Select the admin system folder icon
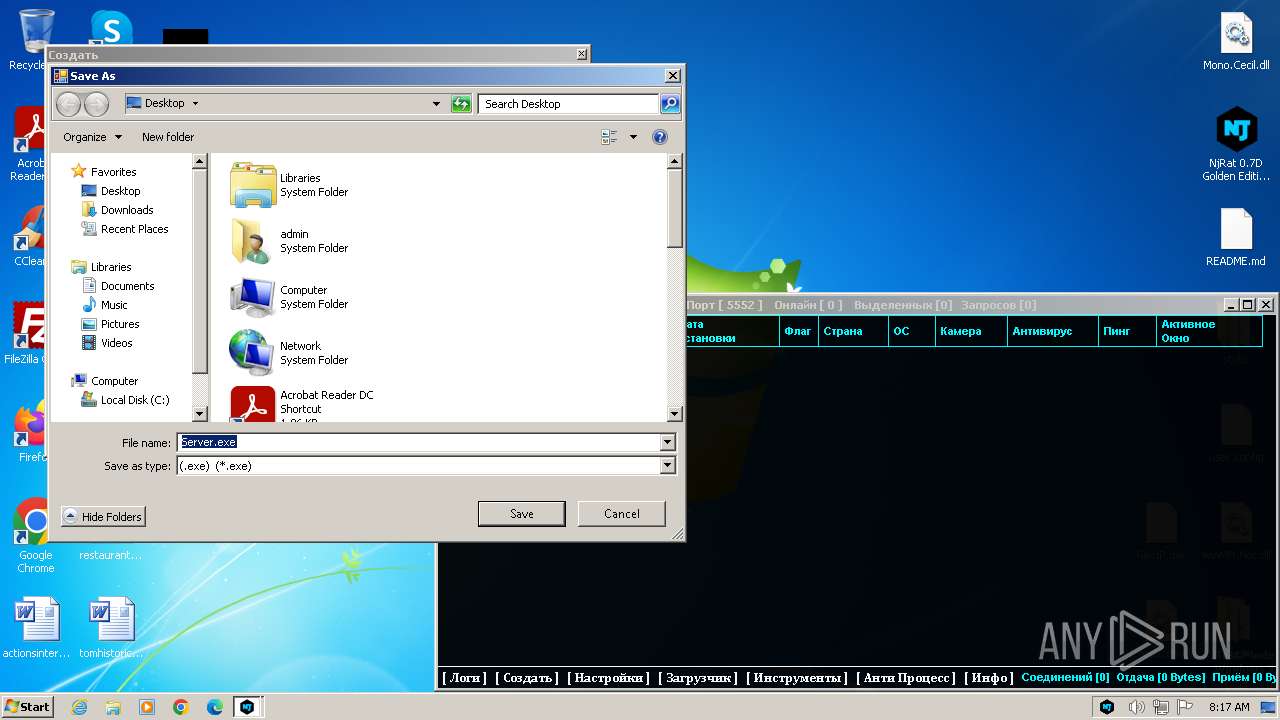Image resolution: width=1280 pixels, height=720 pixels. [253, 241]
